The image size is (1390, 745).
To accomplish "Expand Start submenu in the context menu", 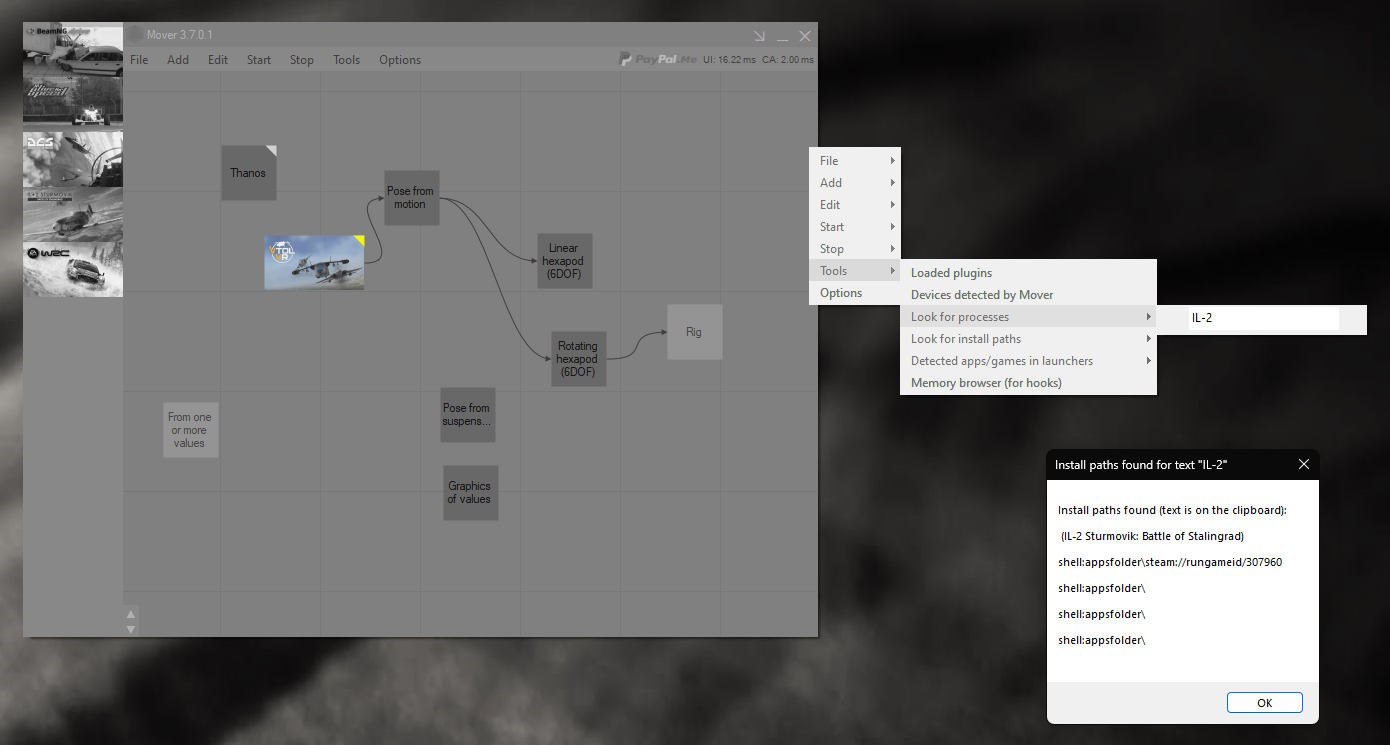I will (855, 227).
